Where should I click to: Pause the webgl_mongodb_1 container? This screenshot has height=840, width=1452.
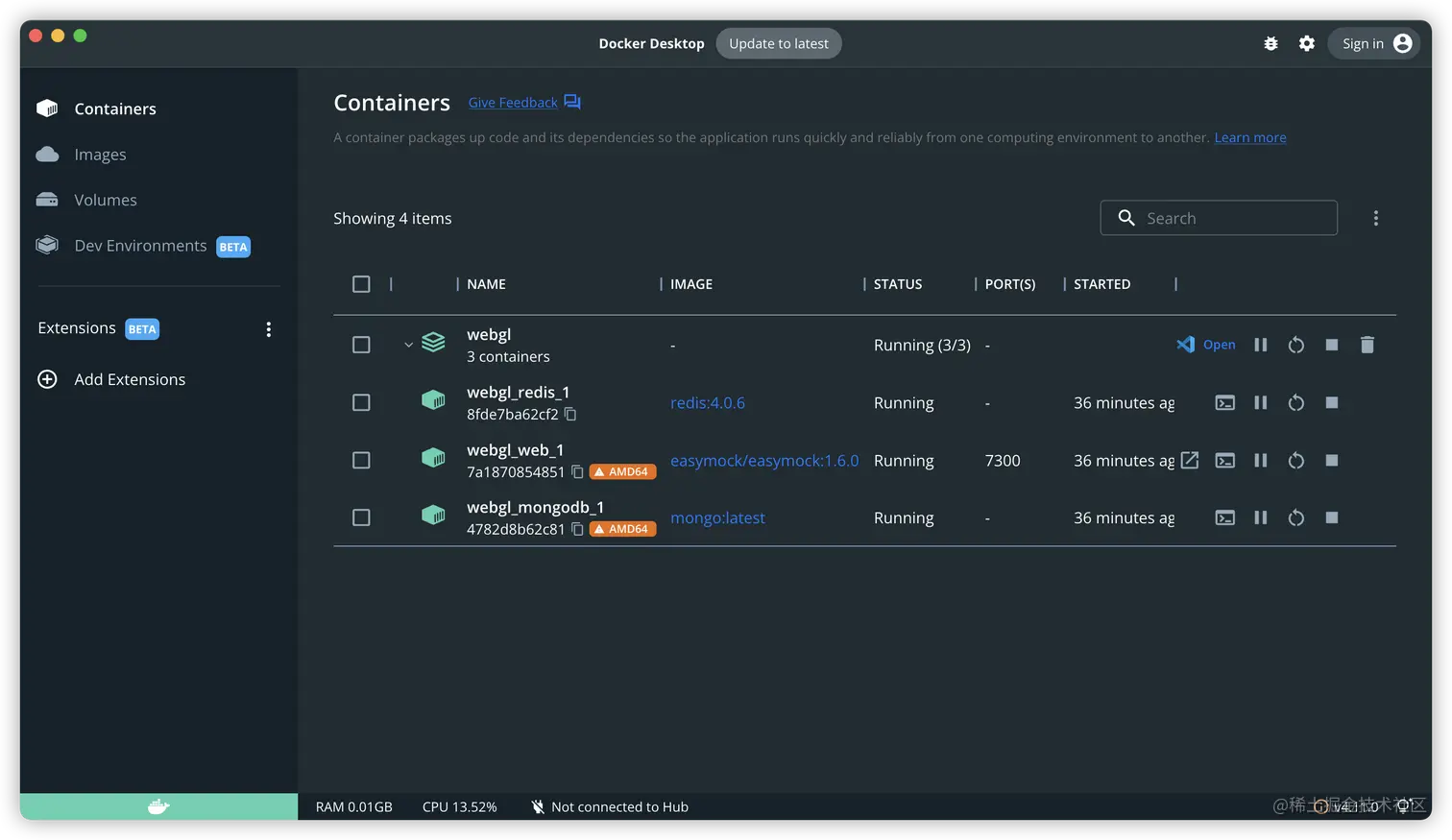coord(1260,517)
